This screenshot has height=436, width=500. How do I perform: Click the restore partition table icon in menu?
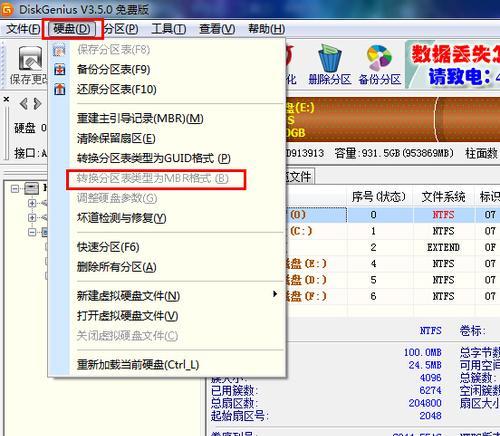[x=60, y=89]
